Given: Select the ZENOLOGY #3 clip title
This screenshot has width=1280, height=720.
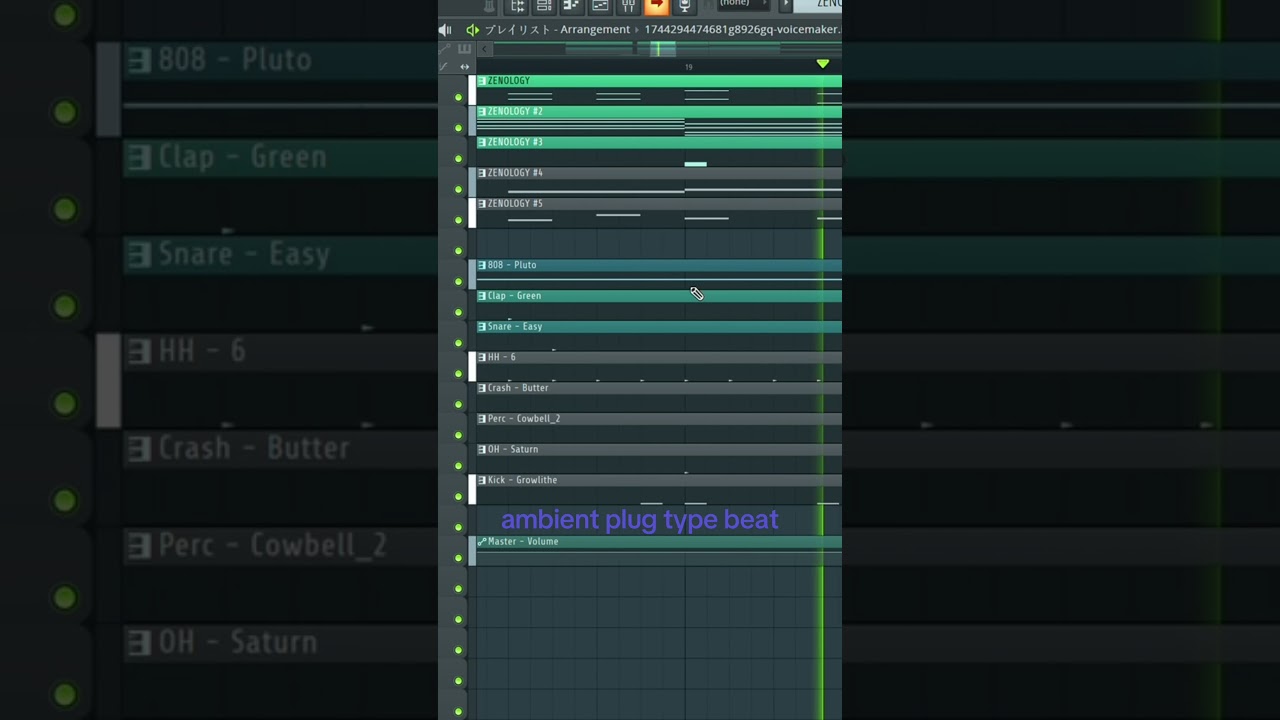Looking at the screenshot, I should pos(516,143).
